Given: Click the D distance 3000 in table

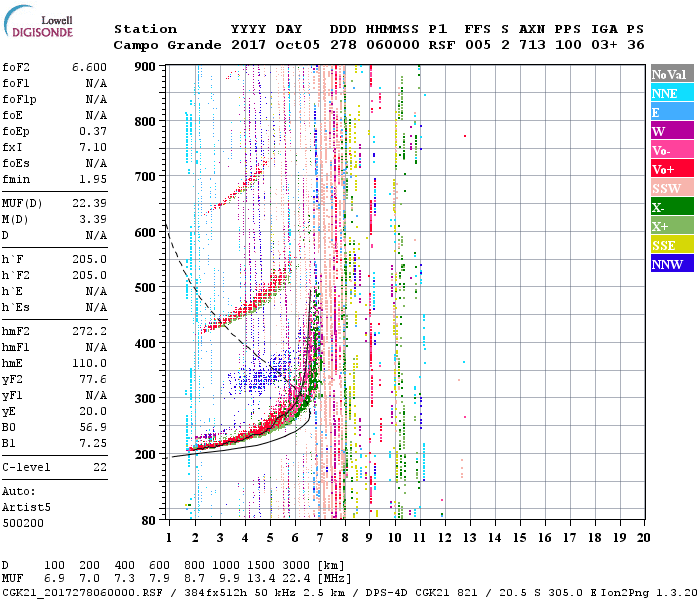Looking at the screenshot, I should pos(296,566).
